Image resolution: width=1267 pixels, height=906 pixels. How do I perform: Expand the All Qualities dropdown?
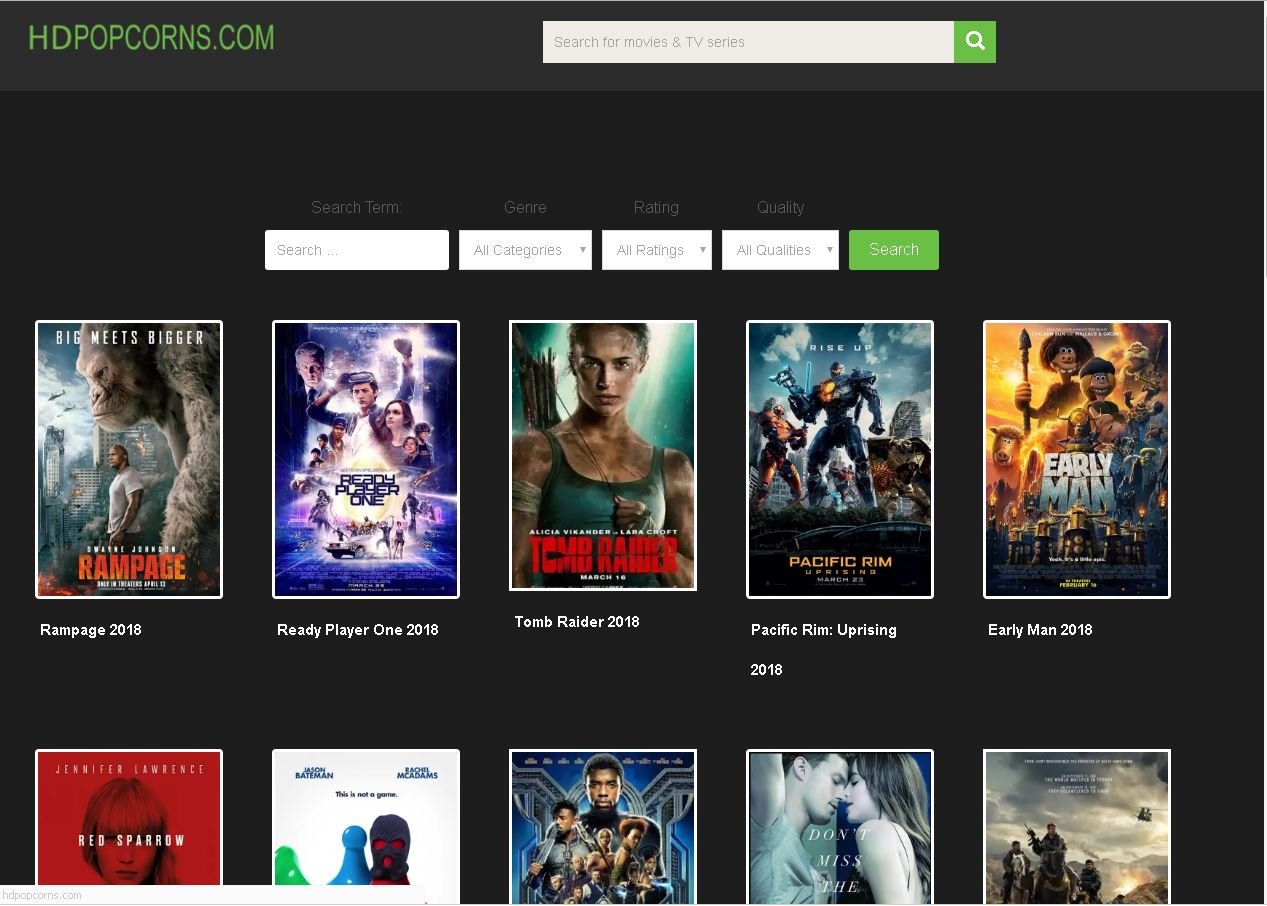(780, 250)
